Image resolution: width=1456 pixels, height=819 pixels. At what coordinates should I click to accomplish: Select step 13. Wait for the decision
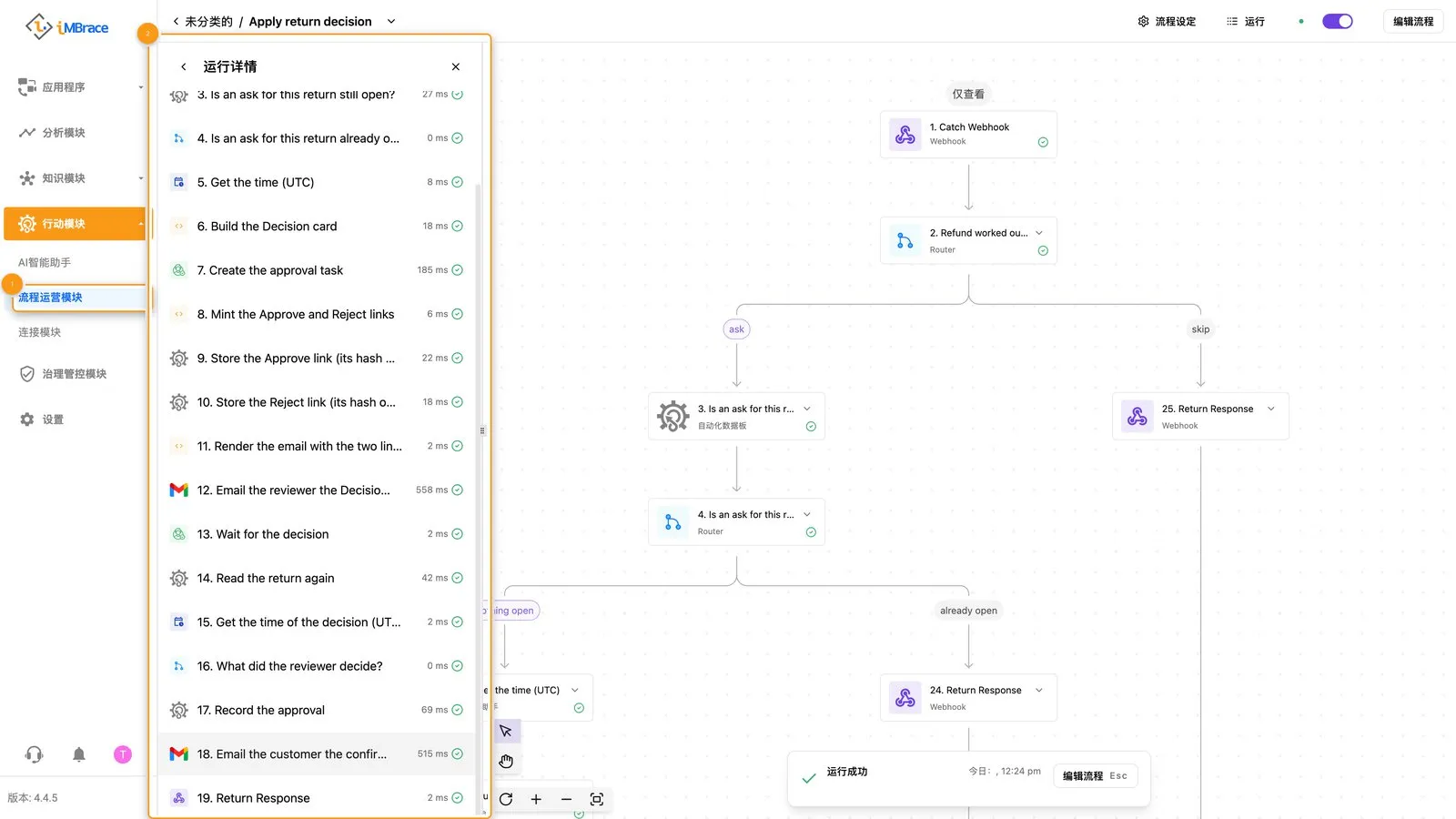317,534
